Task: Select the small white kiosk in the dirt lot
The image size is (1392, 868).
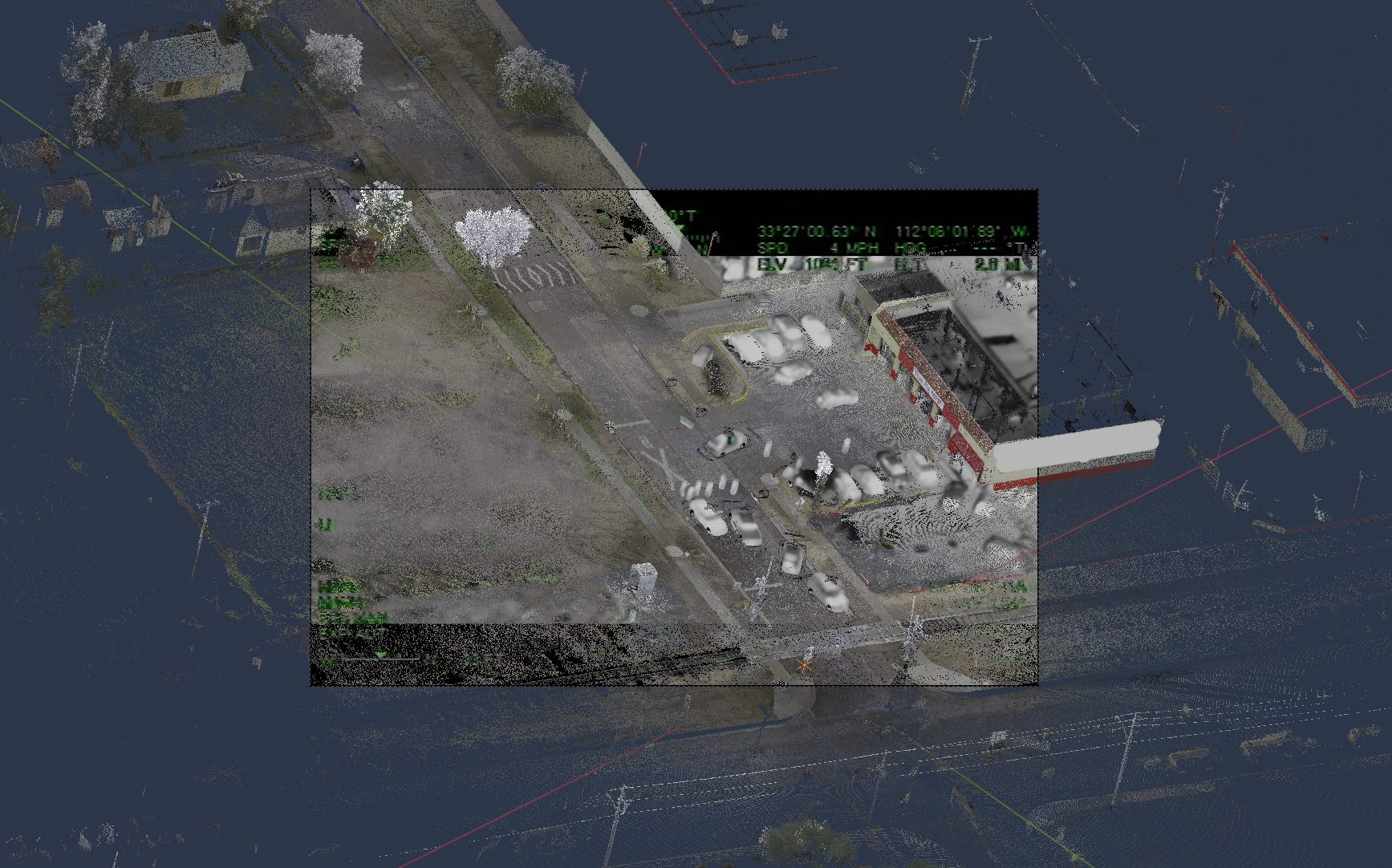Action: [x=642, y=579]
